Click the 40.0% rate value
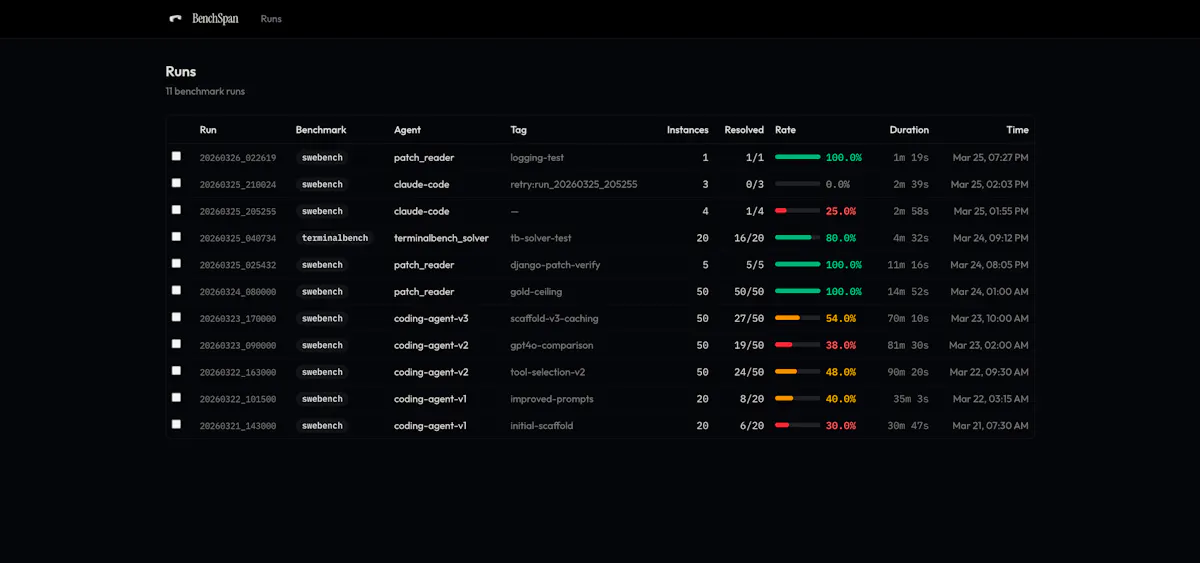 841,399
